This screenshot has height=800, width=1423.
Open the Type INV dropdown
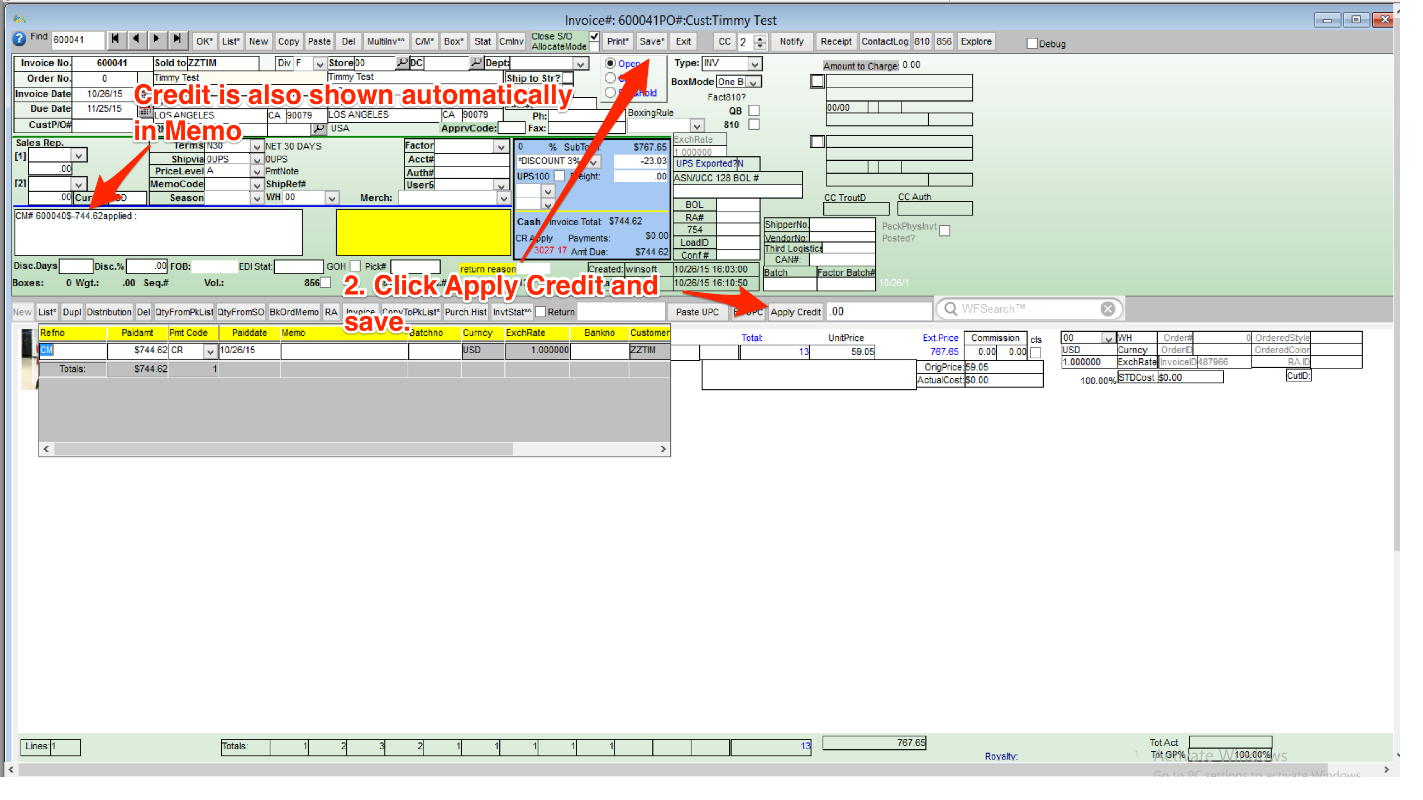755,63
